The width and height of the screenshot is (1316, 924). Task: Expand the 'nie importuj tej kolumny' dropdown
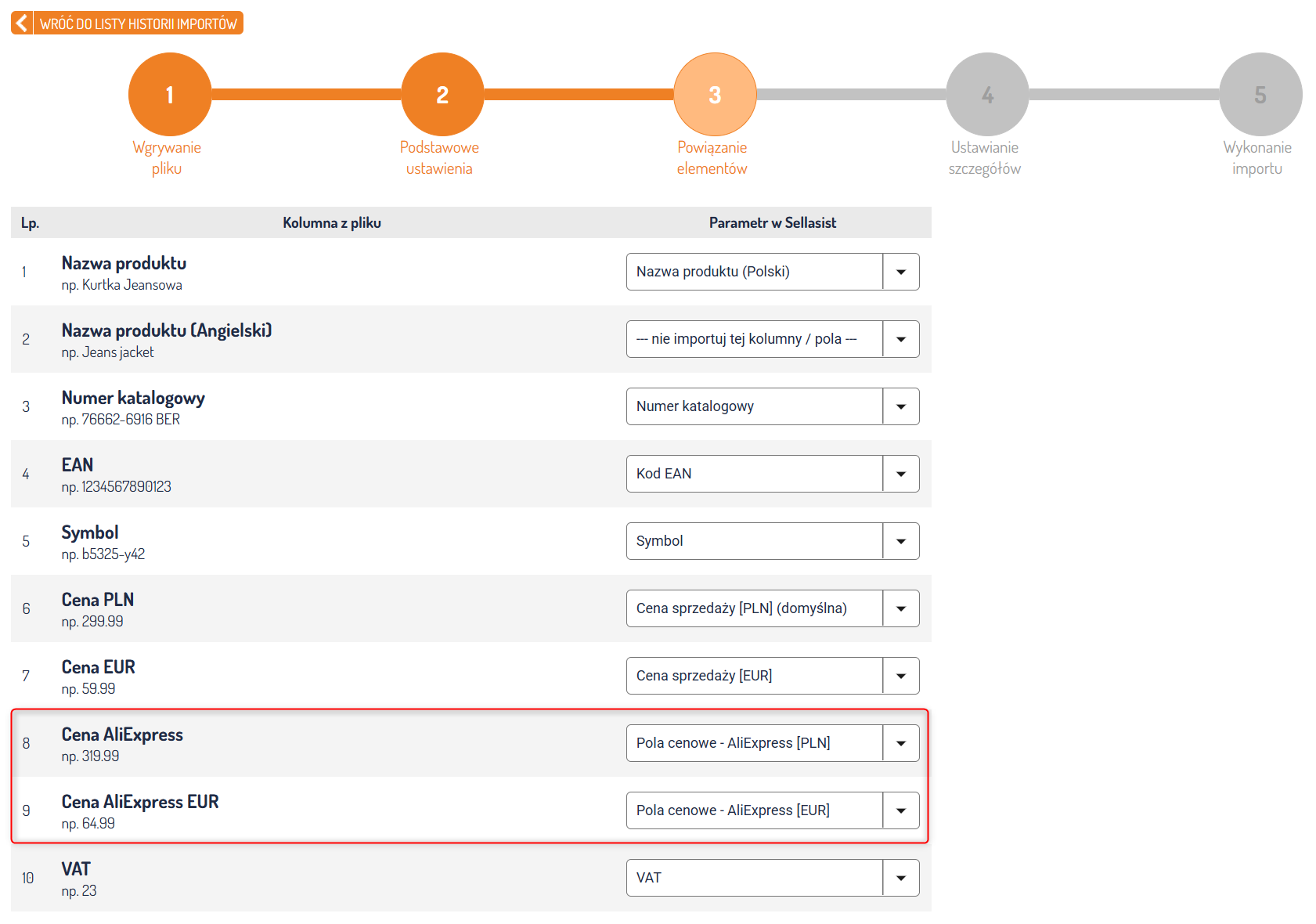click(x=754, y=339)
